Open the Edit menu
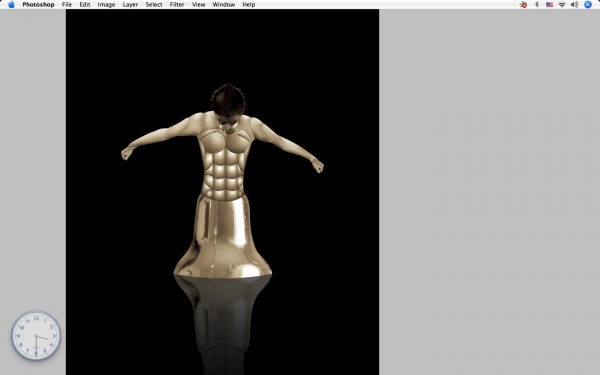The width and height of the screenshot is (600, 375). 85,5
